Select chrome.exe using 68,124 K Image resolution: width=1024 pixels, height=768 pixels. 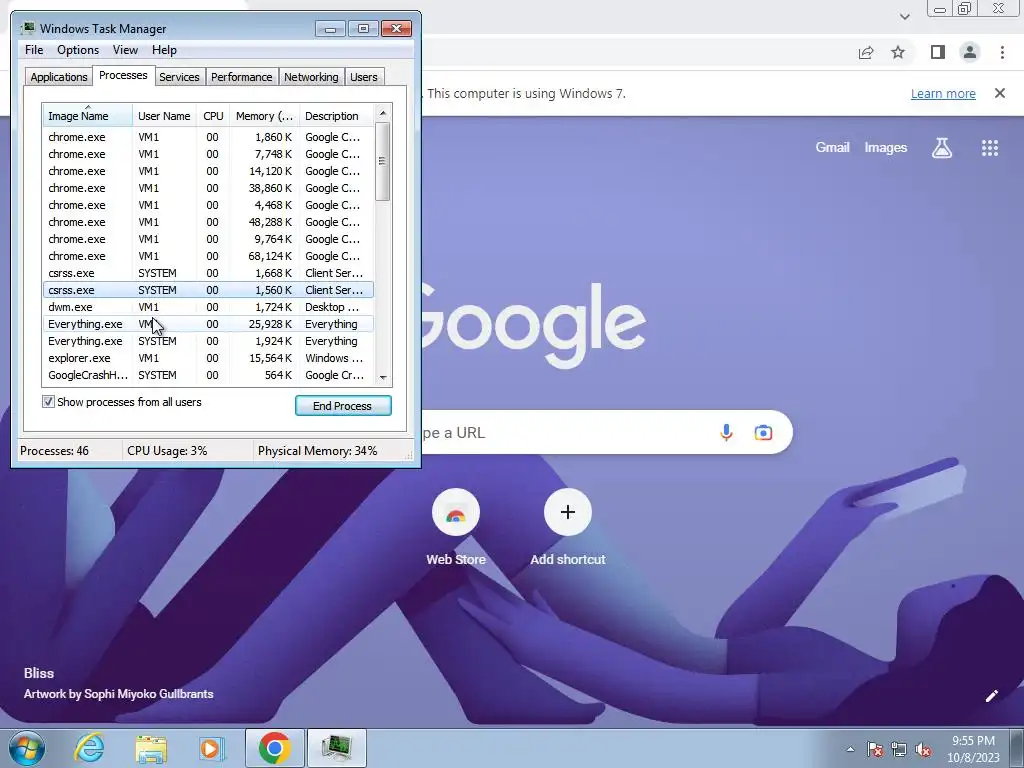(x=208, y=256)
